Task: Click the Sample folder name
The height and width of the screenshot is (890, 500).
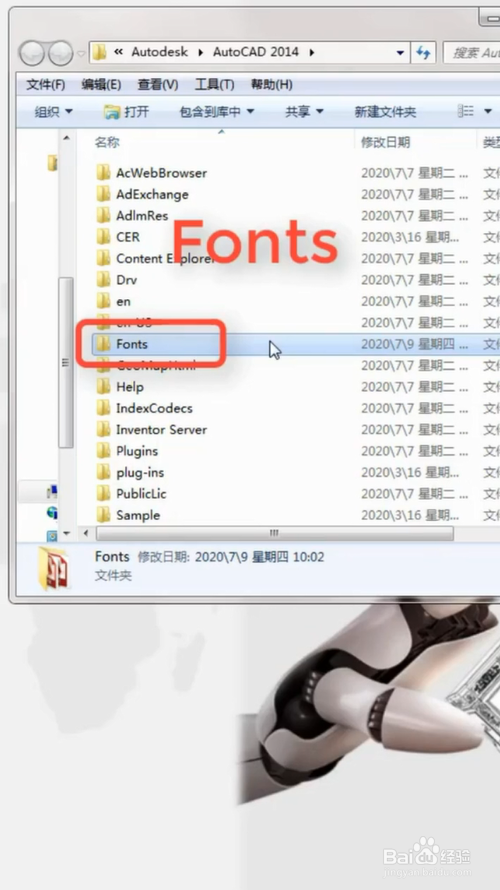Action: [138, 515]
